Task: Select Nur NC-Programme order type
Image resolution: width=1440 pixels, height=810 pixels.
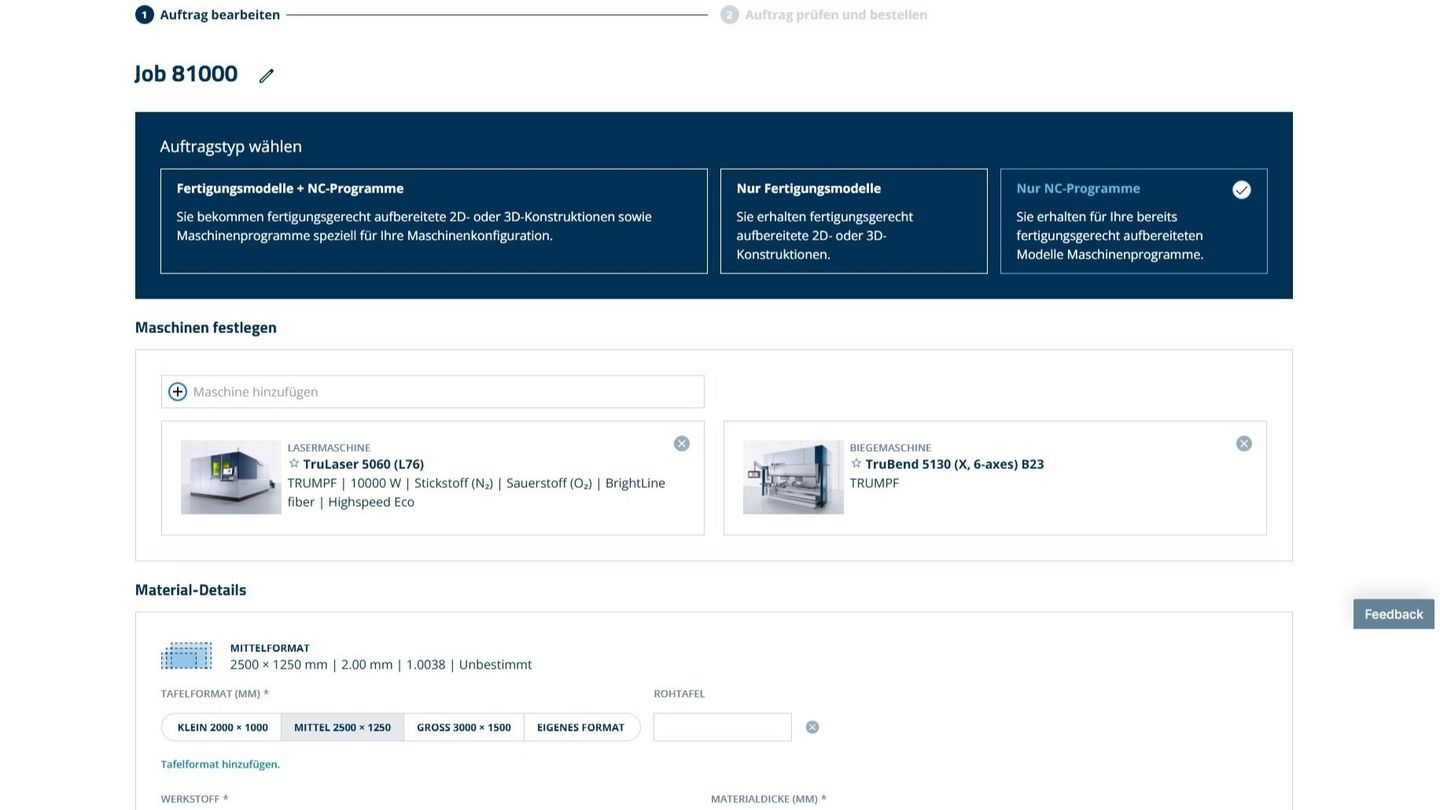Action: tap(1133, 221)
